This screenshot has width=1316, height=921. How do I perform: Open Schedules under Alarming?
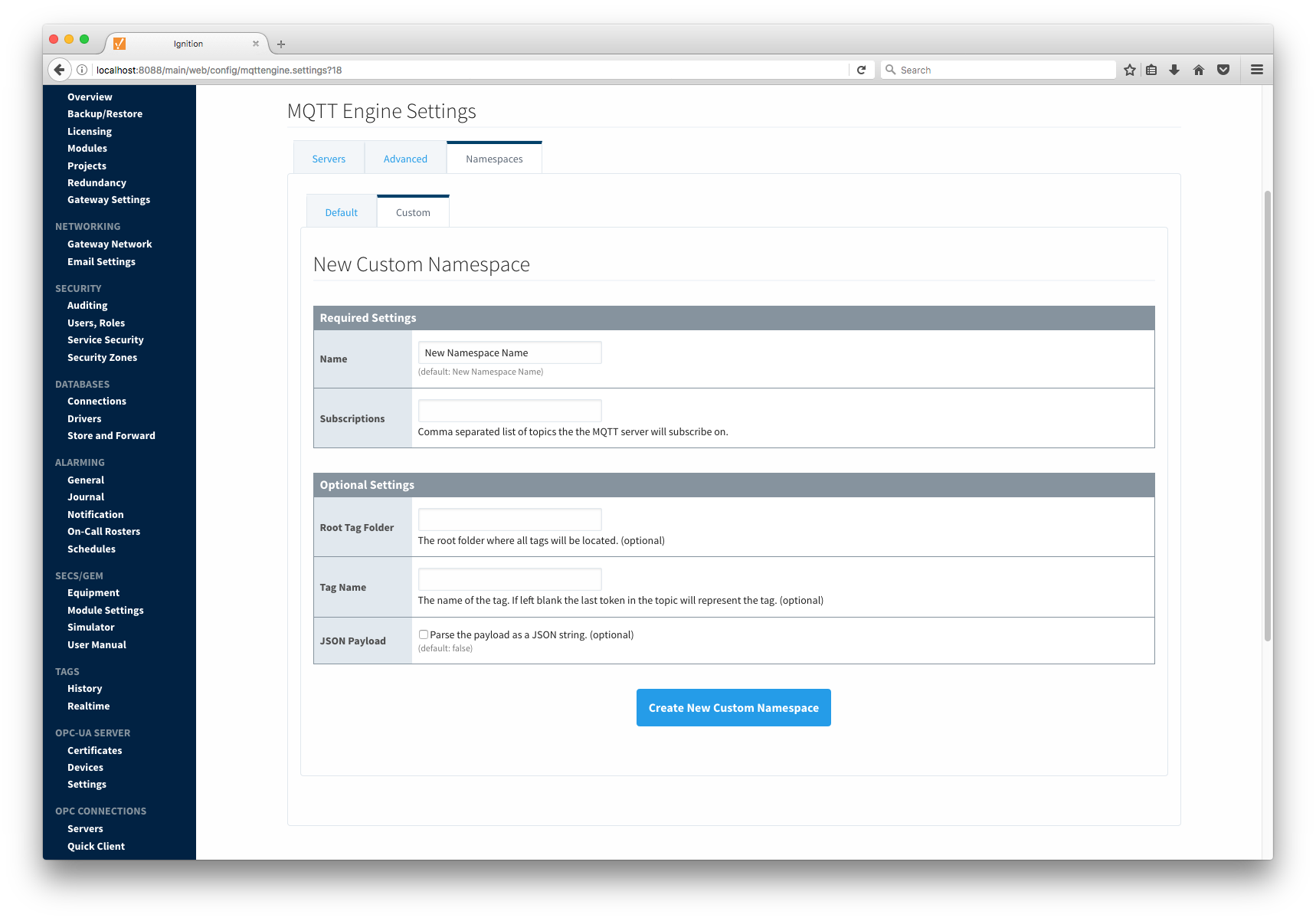pyautogui.click(x=91, y=549)
